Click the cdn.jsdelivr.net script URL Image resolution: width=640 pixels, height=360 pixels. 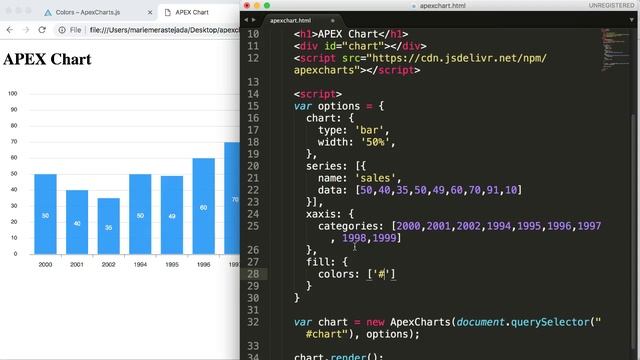[459, 58]
